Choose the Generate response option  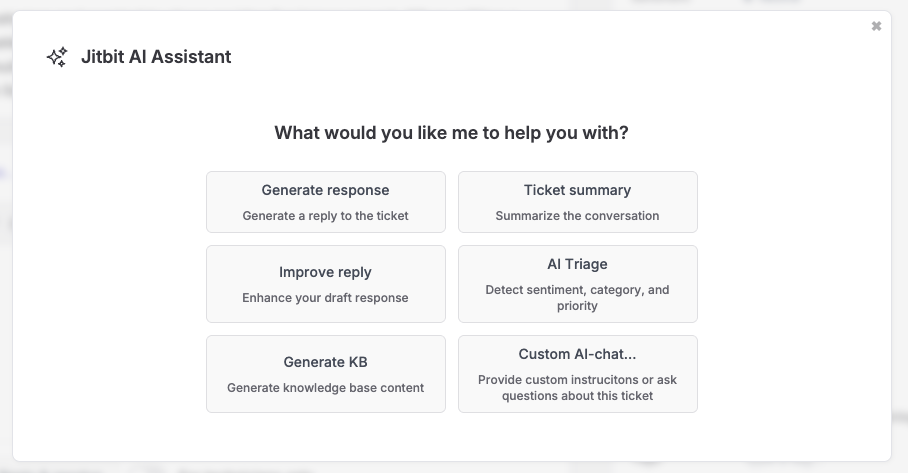tap(325, 190)
